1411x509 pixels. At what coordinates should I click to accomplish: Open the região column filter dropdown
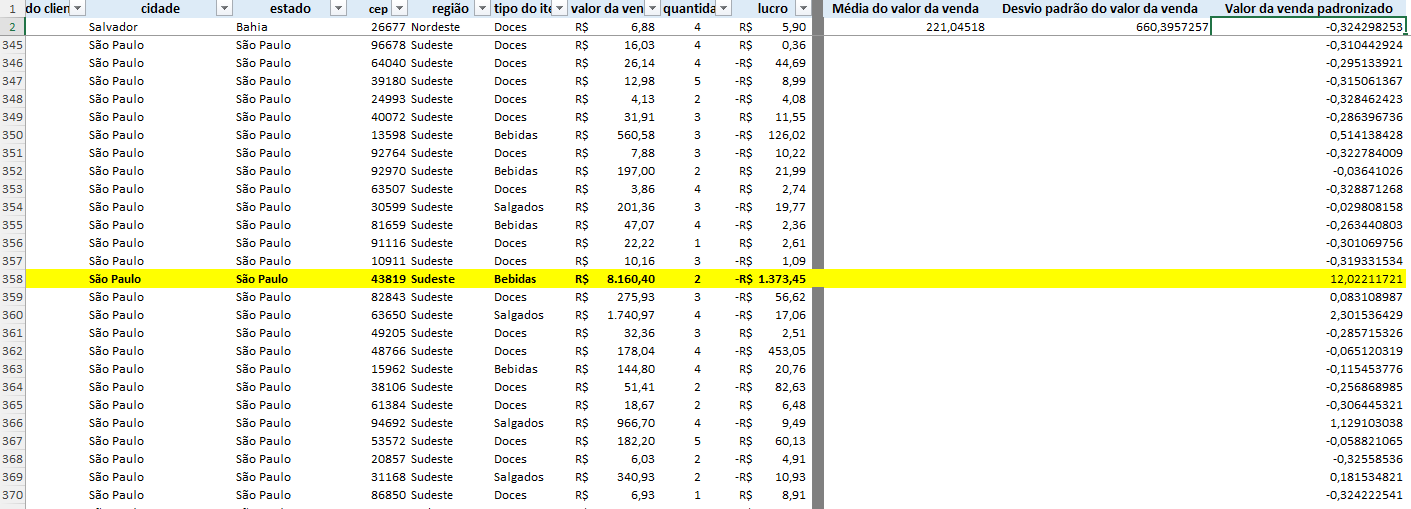[x=482, y=9]
